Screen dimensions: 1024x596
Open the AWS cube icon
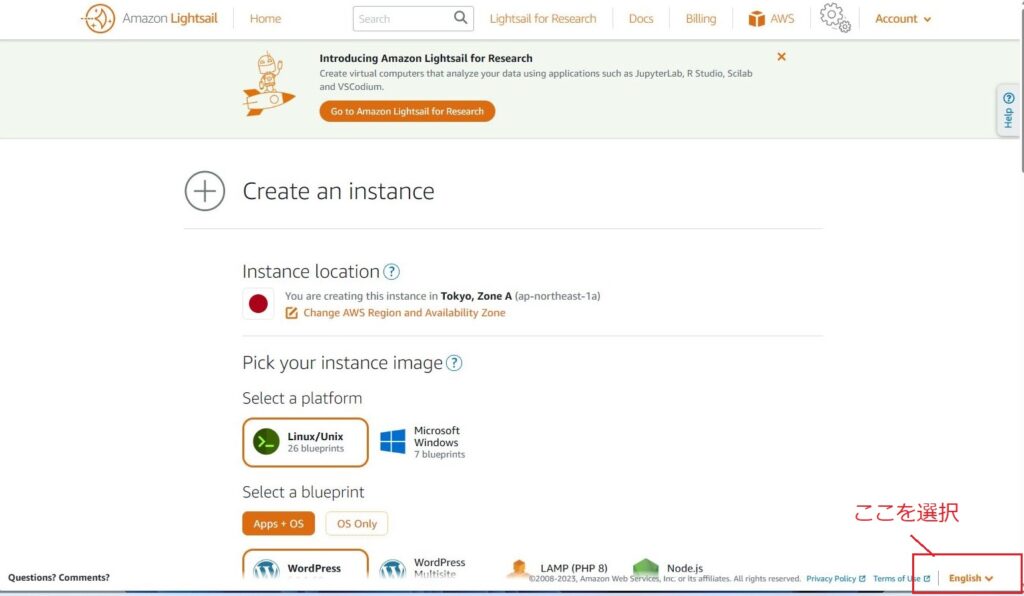tap(756, 19)
